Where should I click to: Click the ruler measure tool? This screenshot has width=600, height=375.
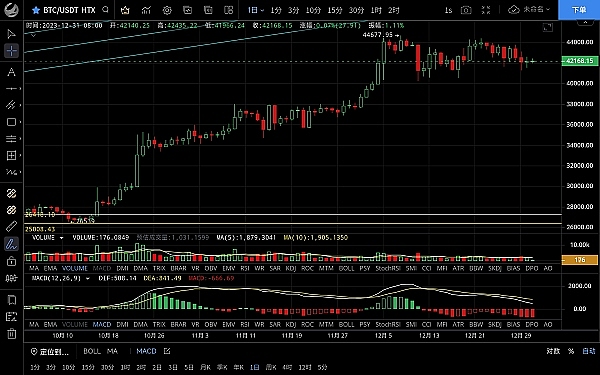[11, 227]
